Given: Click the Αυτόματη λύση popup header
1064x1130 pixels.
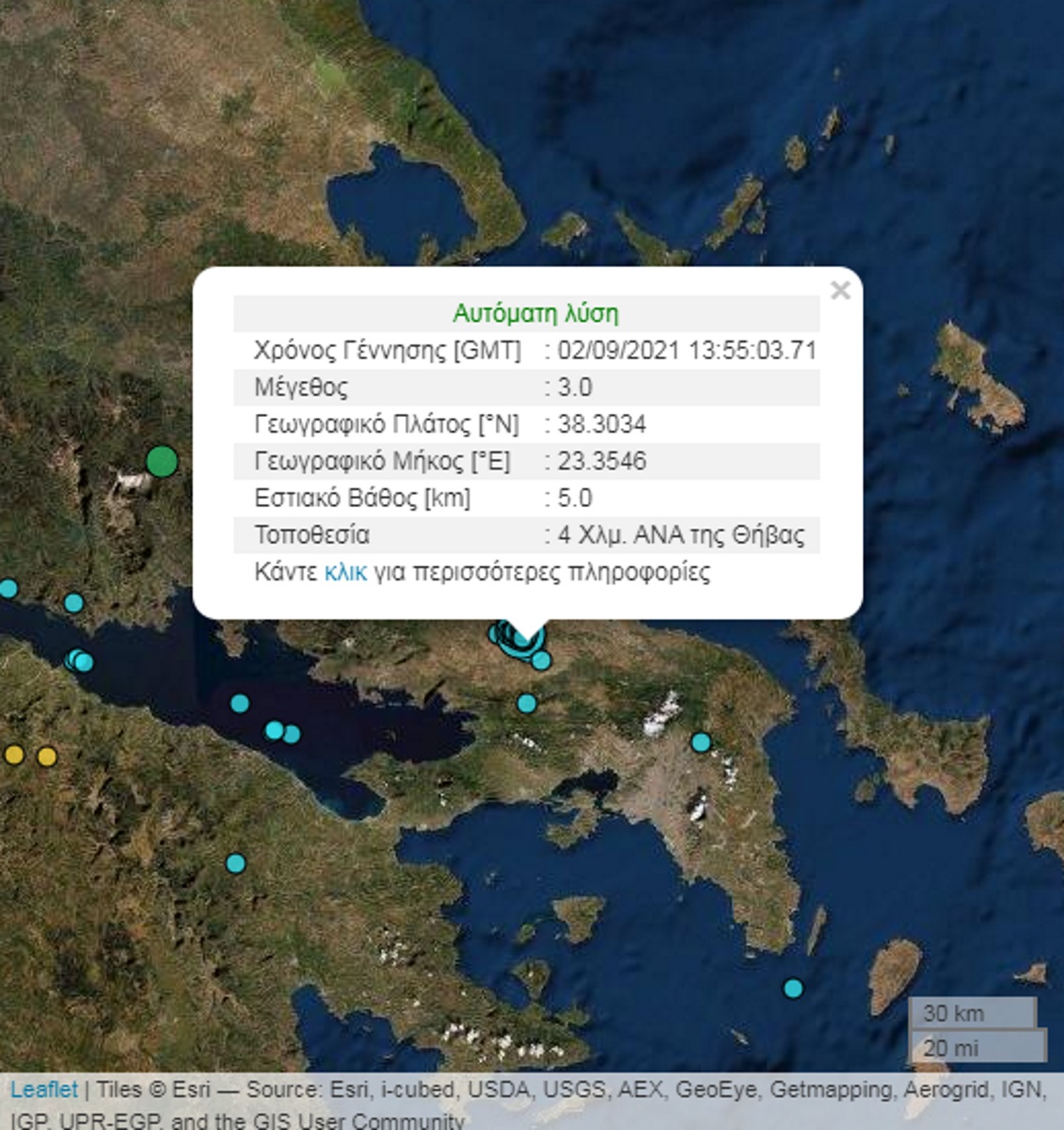Looking at the screenshot, I should pos(535,313).
